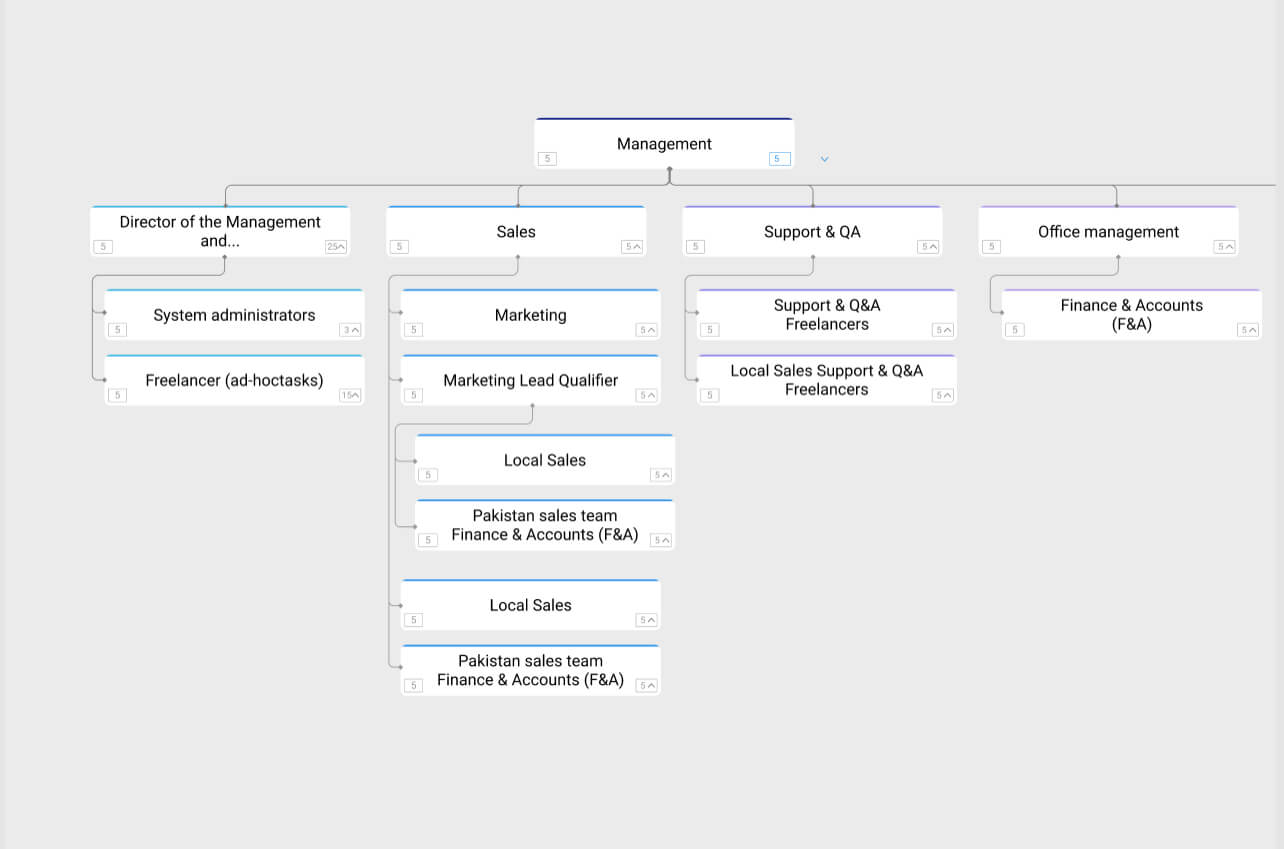This screenshot has width=1284, height=849.
Task: Select the Marketing card title
Action: [530, 315]
